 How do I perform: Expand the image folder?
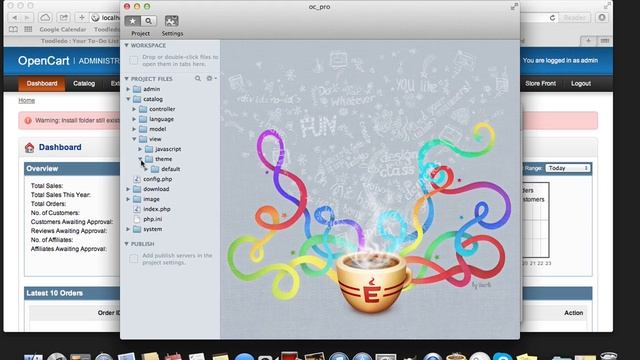[x=128, y=199]
